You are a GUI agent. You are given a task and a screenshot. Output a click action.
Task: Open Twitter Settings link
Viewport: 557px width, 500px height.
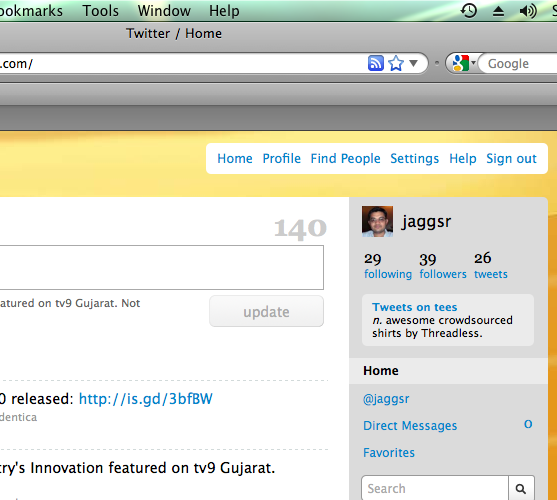coord(415,158)
